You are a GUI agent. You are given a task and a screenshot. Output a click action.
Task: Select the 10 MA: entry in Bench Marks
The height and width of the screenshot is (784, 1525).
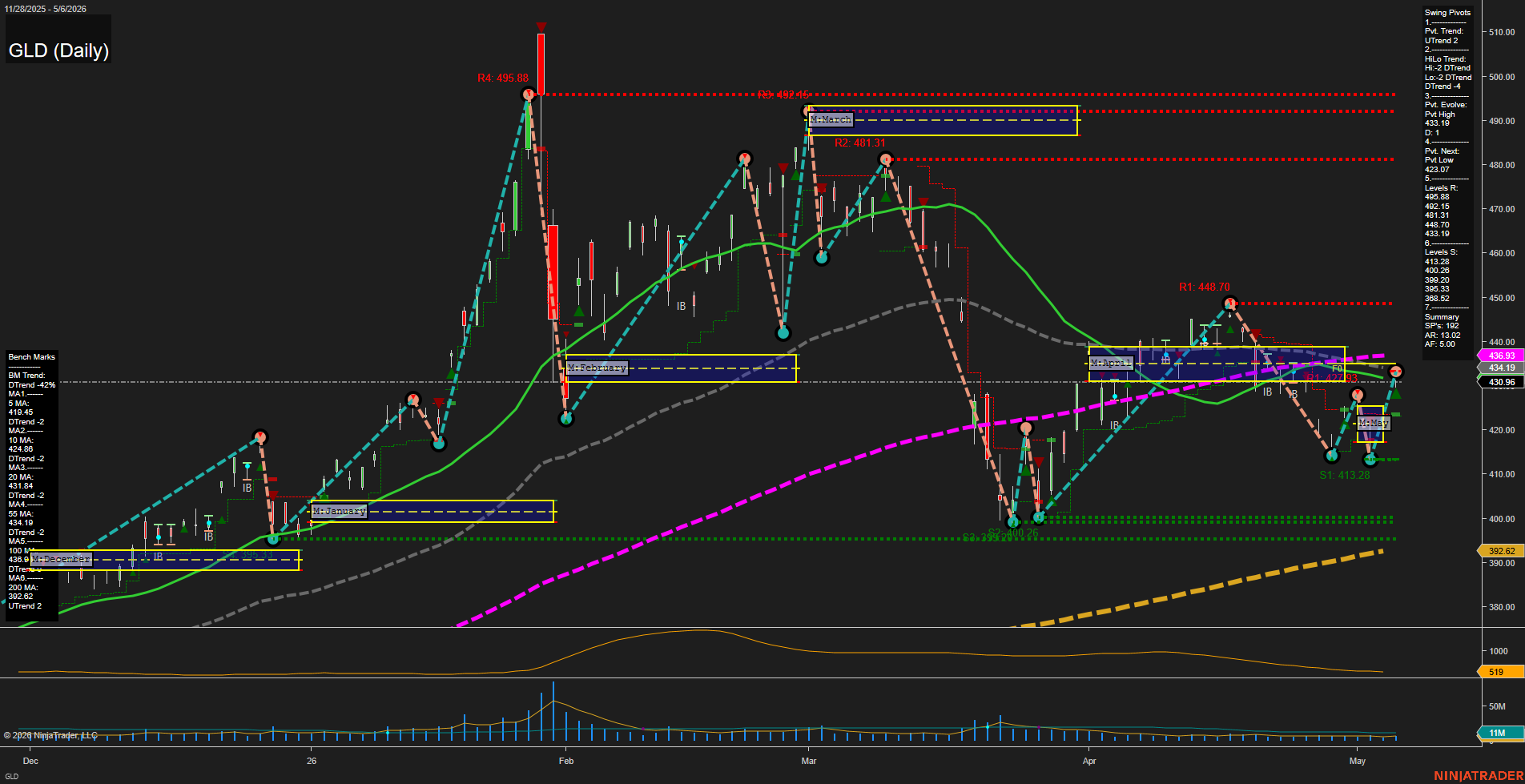coord(21,440)
